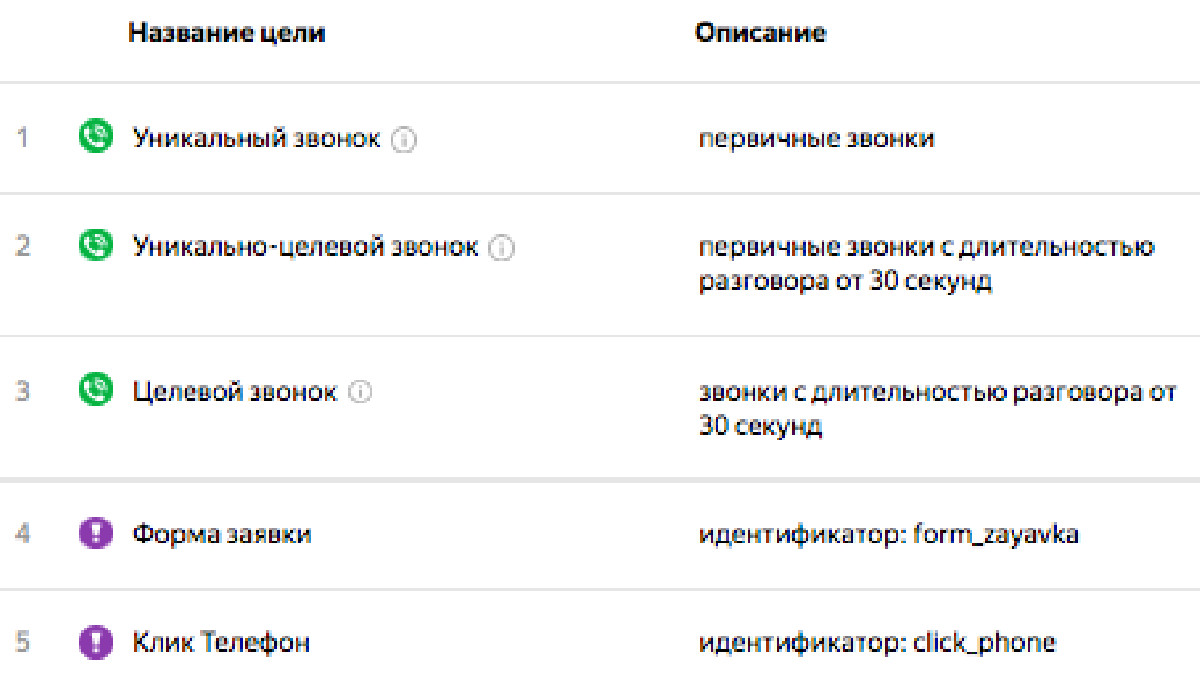Open the Клик Телефон goal
Viewport: 1200px width, 697px height.
pos(220,642)
